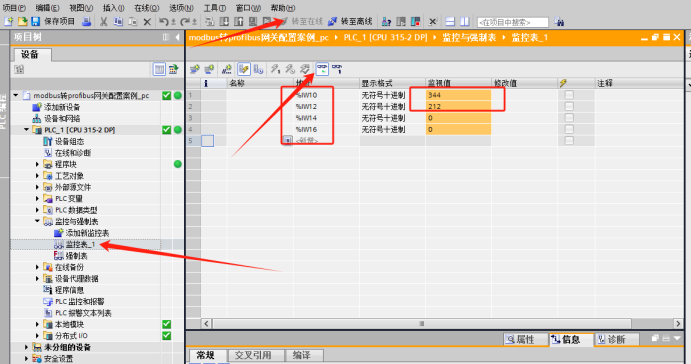Expand the 分布式 I/O tree node
This screenshot has height=364, width=691.
[x=37, y=336]
